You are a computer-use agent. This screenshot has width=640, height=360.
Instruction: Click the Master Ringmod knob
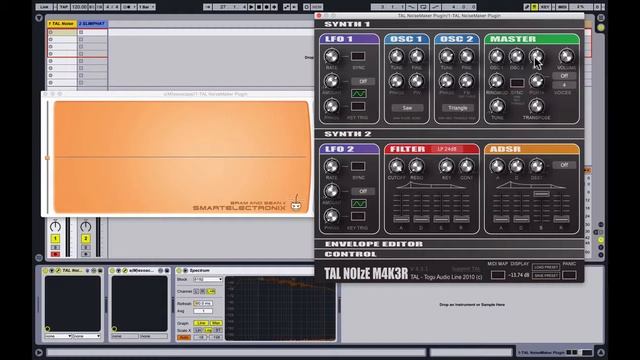click(496, 81)
